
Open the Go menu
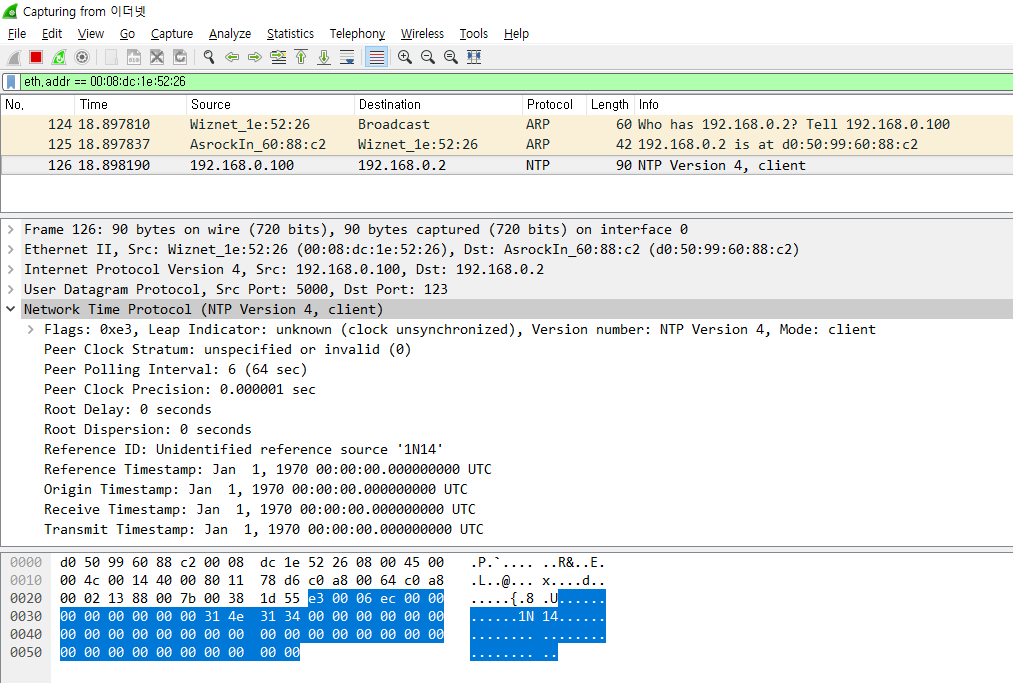pyautogui.click(x=127, y=34)
